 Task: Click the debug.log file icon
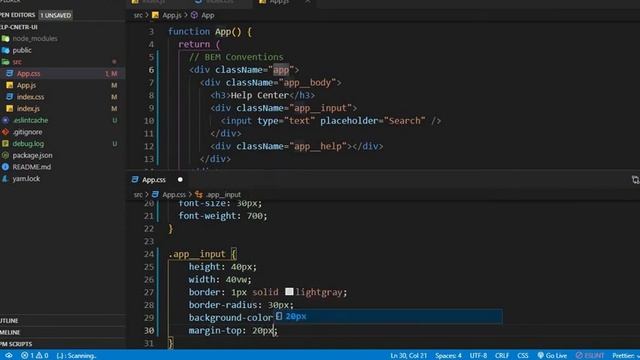click(x=5, y=144)
